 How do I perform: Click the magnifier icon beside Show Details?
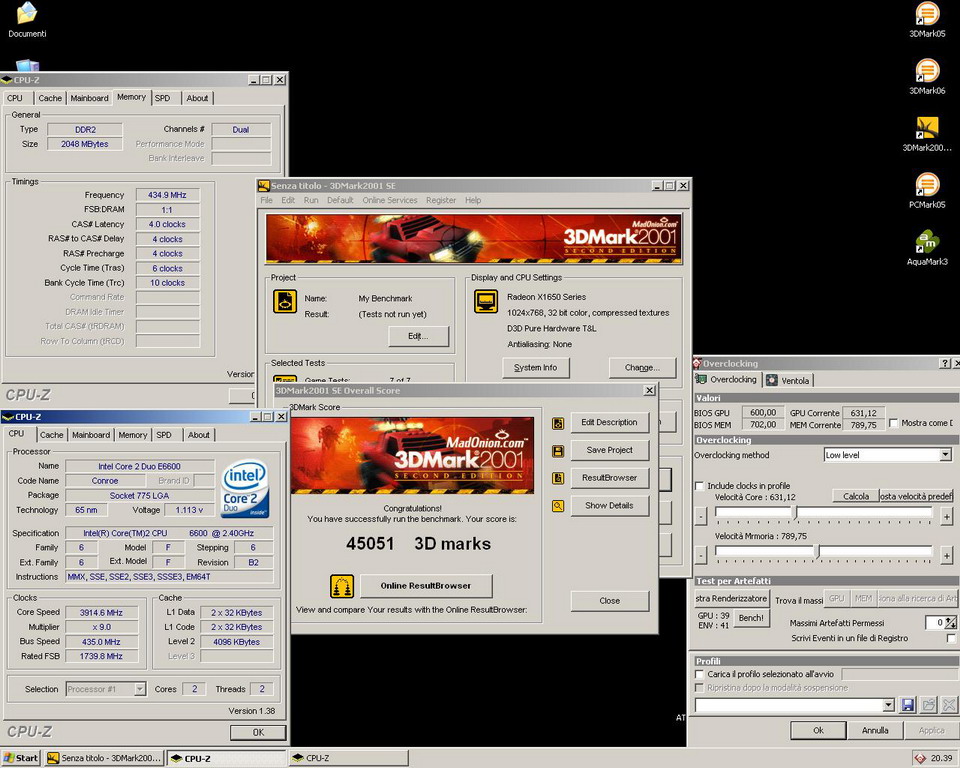pos(558,506)
